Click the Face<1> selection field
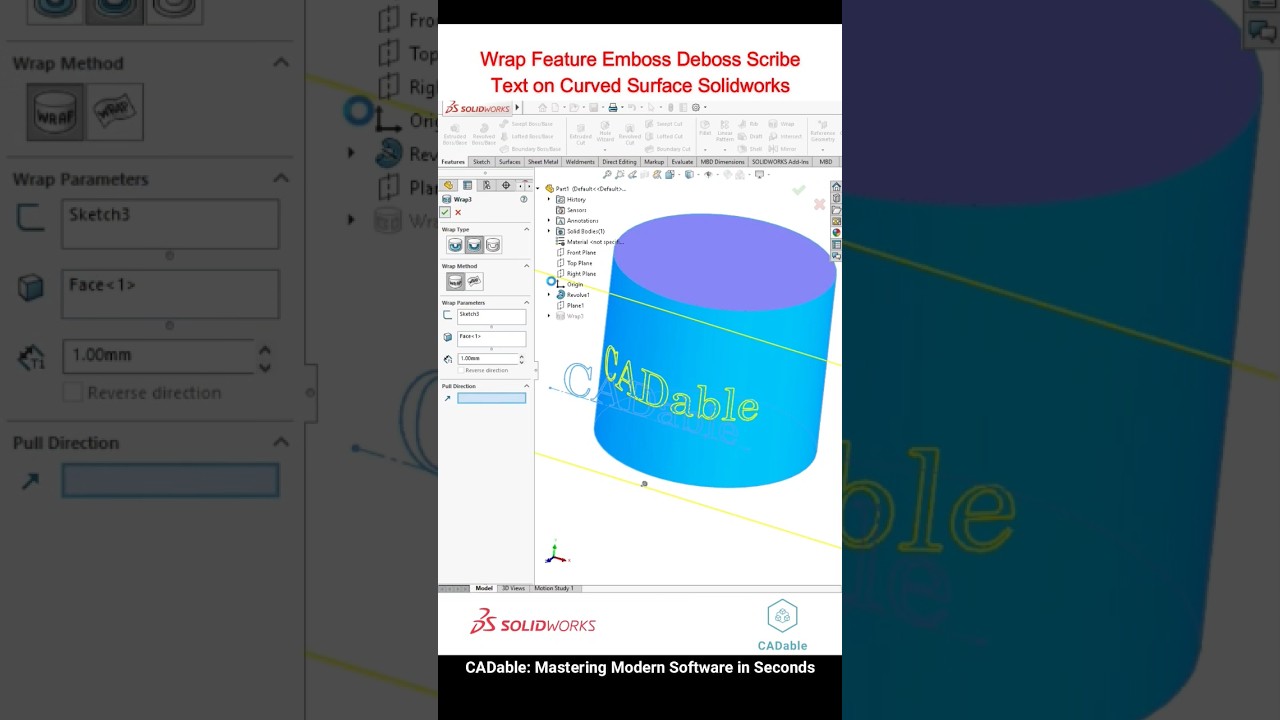 pyautogui.click(x=491, y=339)
